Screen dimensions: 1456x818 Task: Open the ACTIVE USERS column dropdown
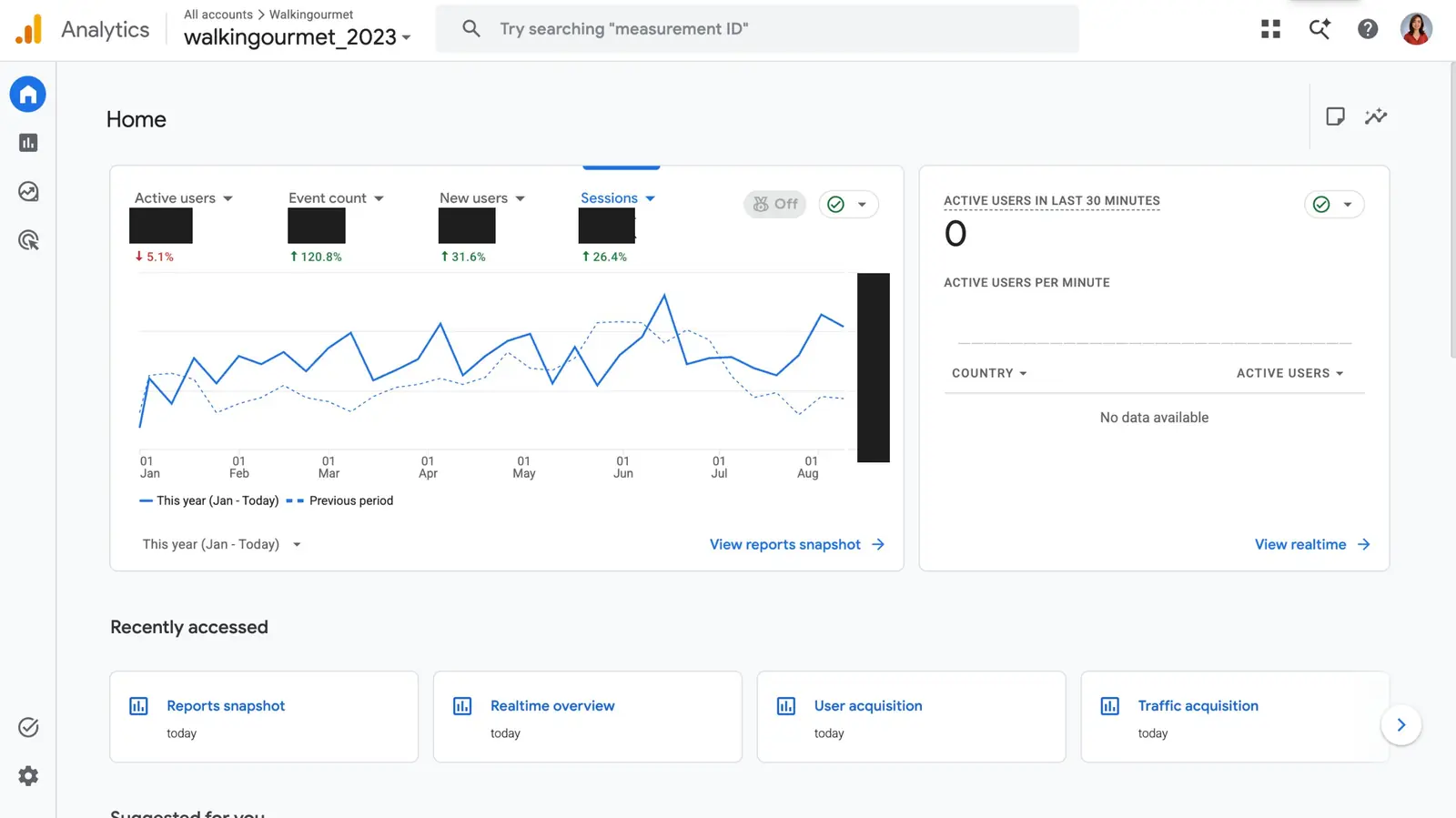(1289, 373)
